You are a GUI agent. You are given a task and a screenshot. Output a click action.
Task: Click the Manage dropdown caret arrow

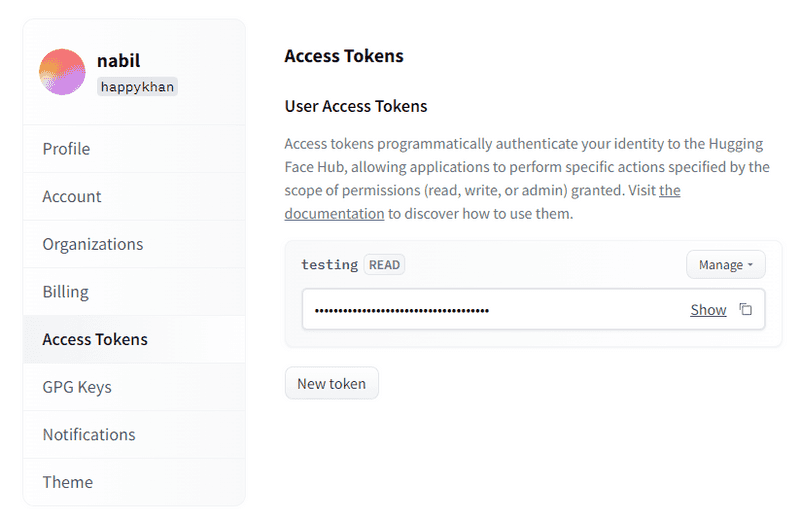751,265
